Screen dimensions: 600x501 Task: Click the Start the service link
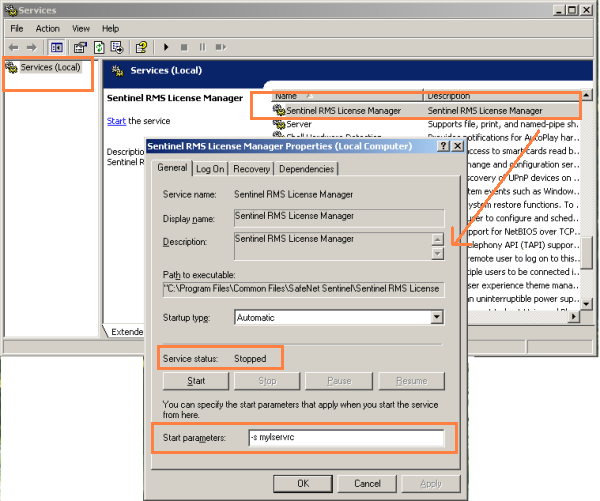click(x=116, y=121)
